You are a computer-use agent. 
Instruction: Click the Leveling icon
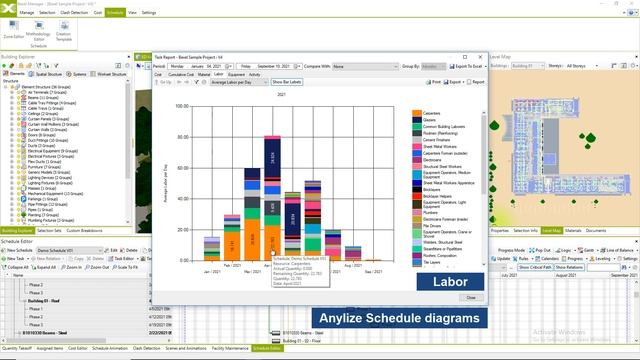(x=592, y=259)
